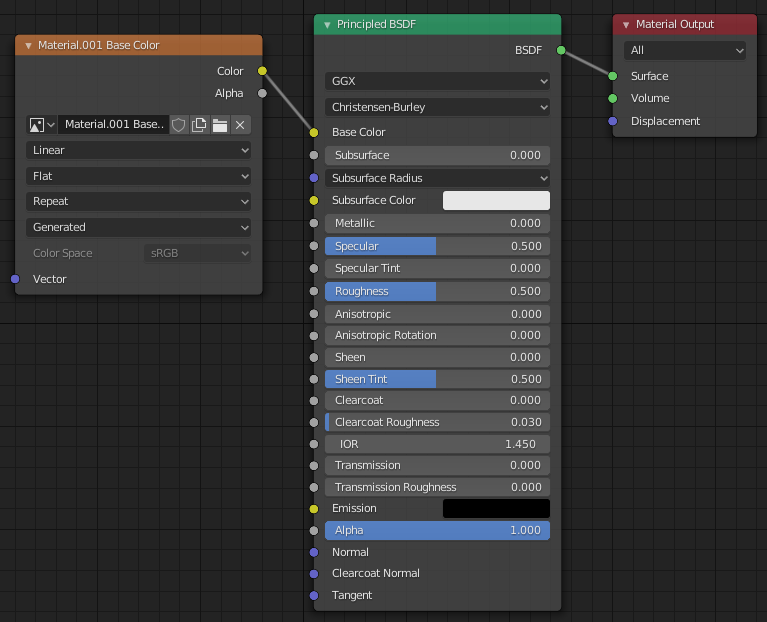This screenshot has height=622, width=767.
Task: Click the Transmission Roughness slider
Action: [x=437, y=487]
